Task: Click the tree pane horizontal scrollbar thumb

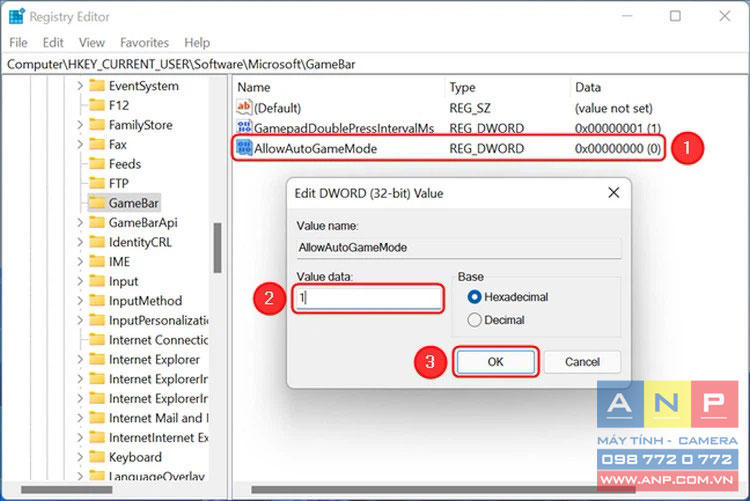Action: click(66, 490)
